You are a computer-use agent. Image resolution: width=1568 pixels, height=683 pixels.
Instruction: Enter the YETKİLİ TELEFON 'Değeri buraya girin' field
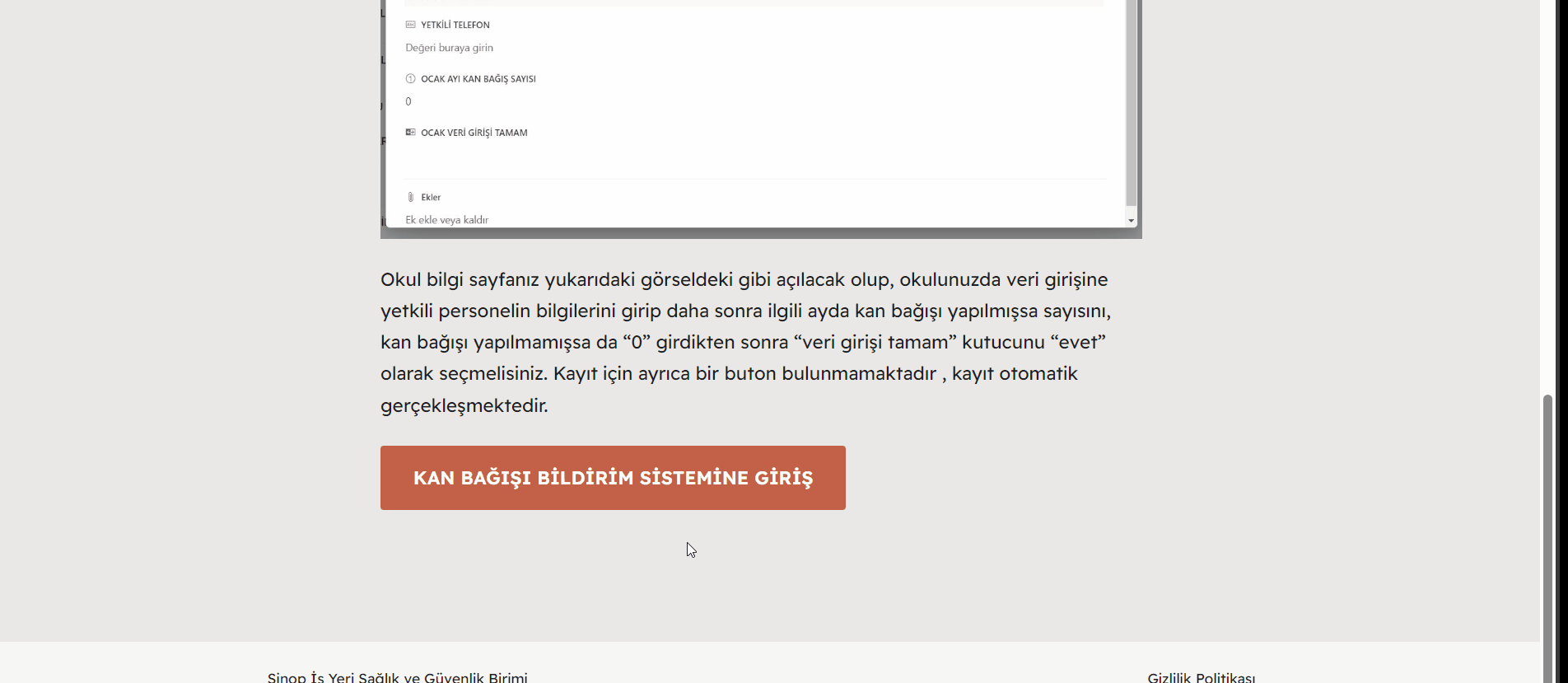(x=449, y=48)
